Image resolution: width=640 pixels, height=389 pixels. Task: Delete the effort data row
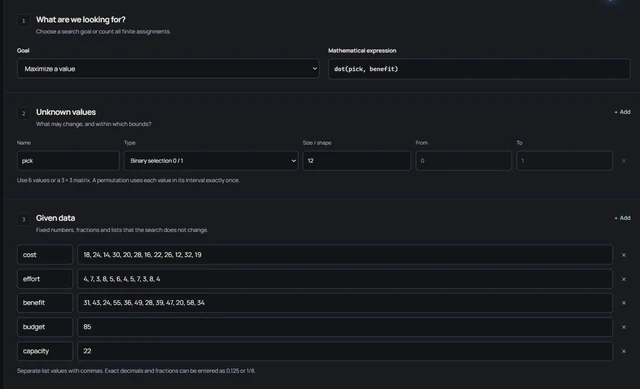624,279
